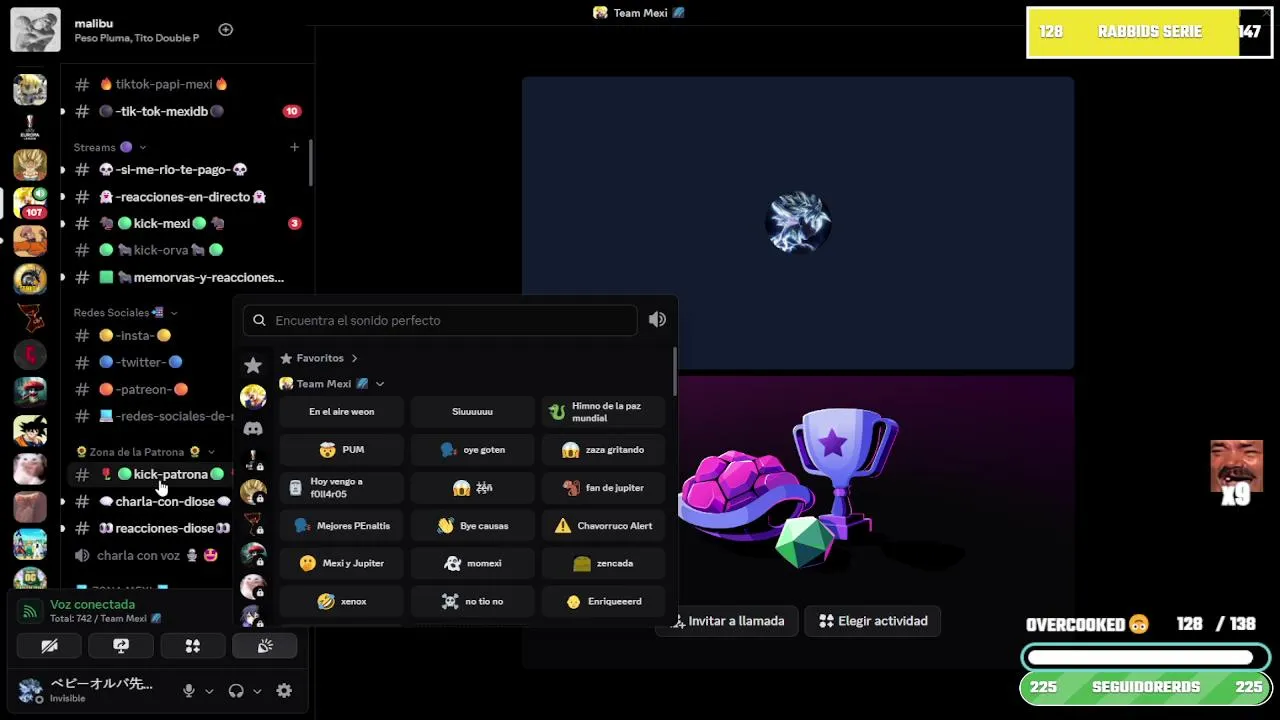The height and width of the screenshot is (720, 1280).
Task: Collapse the Team Mexi sound section
Action: (332, 383)
